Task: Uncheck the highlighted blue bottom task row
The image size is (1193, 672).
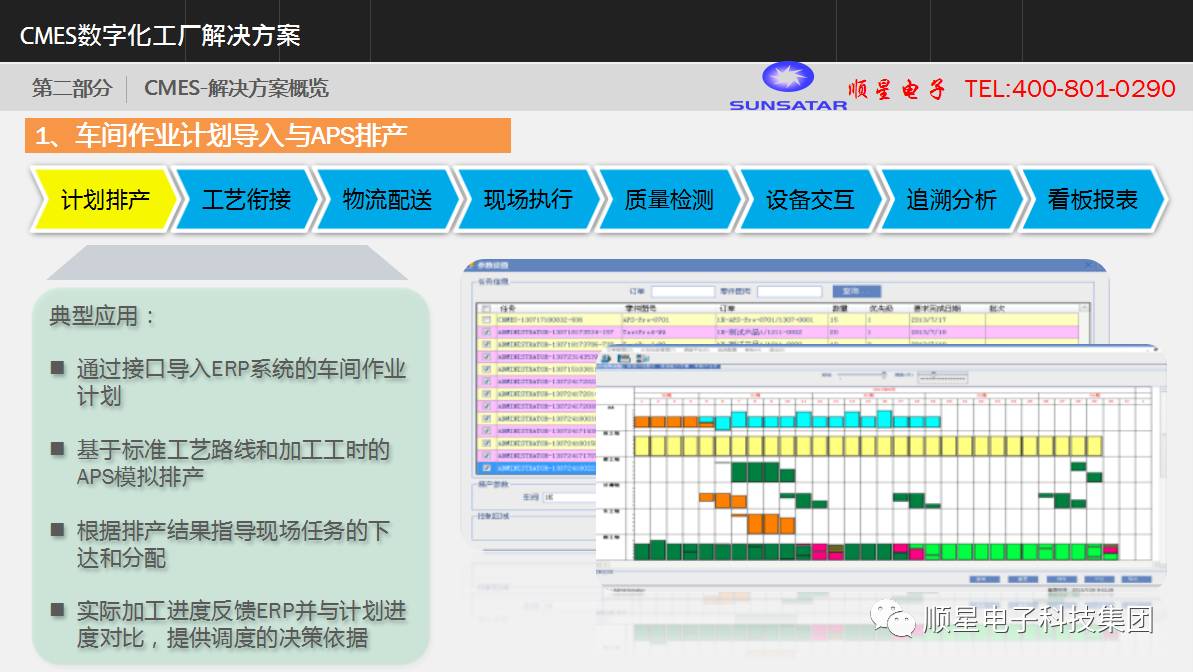Action: point(486,467)
